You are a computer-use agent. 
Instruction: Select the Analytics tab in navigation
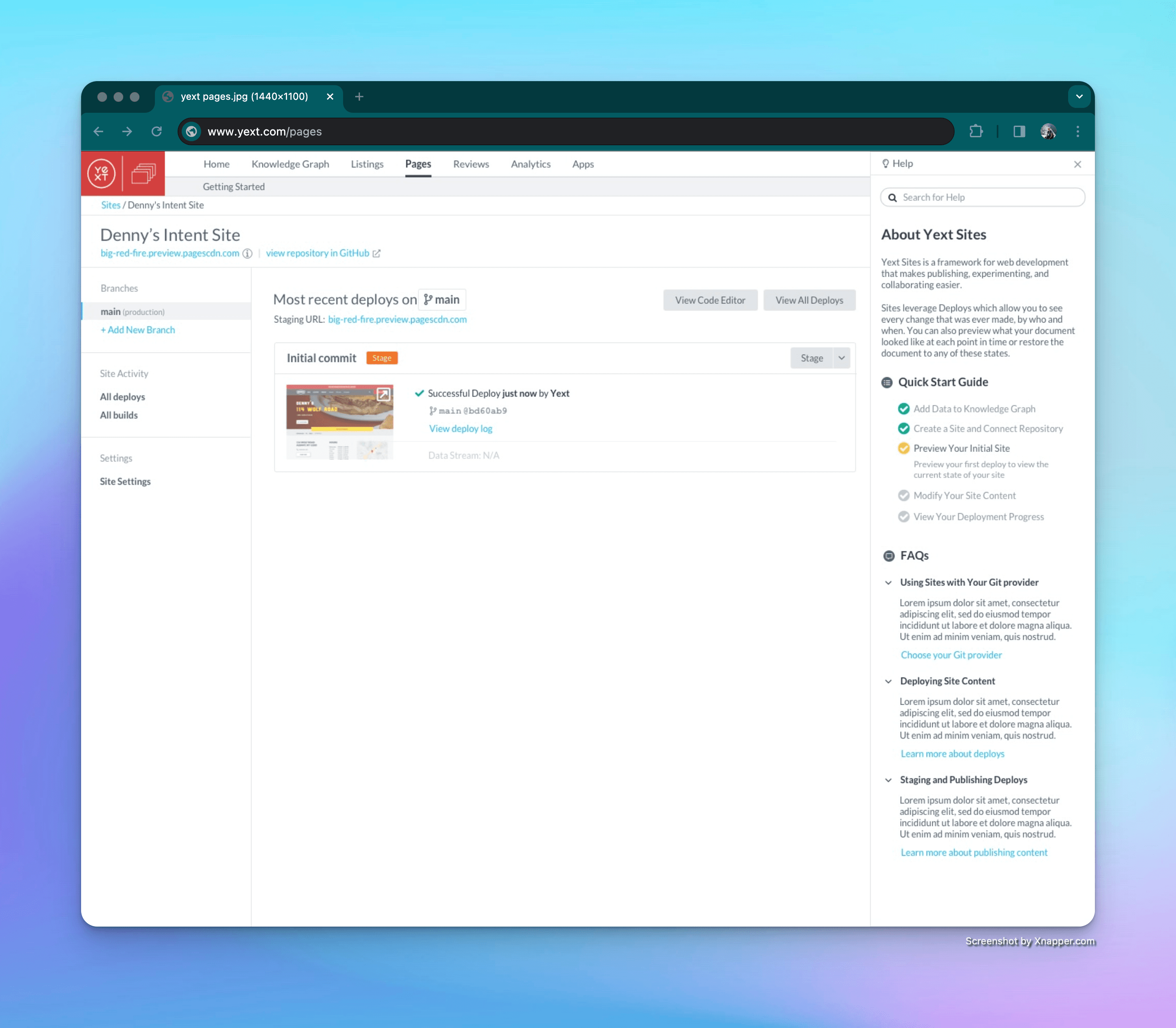(x=531, y=163)
